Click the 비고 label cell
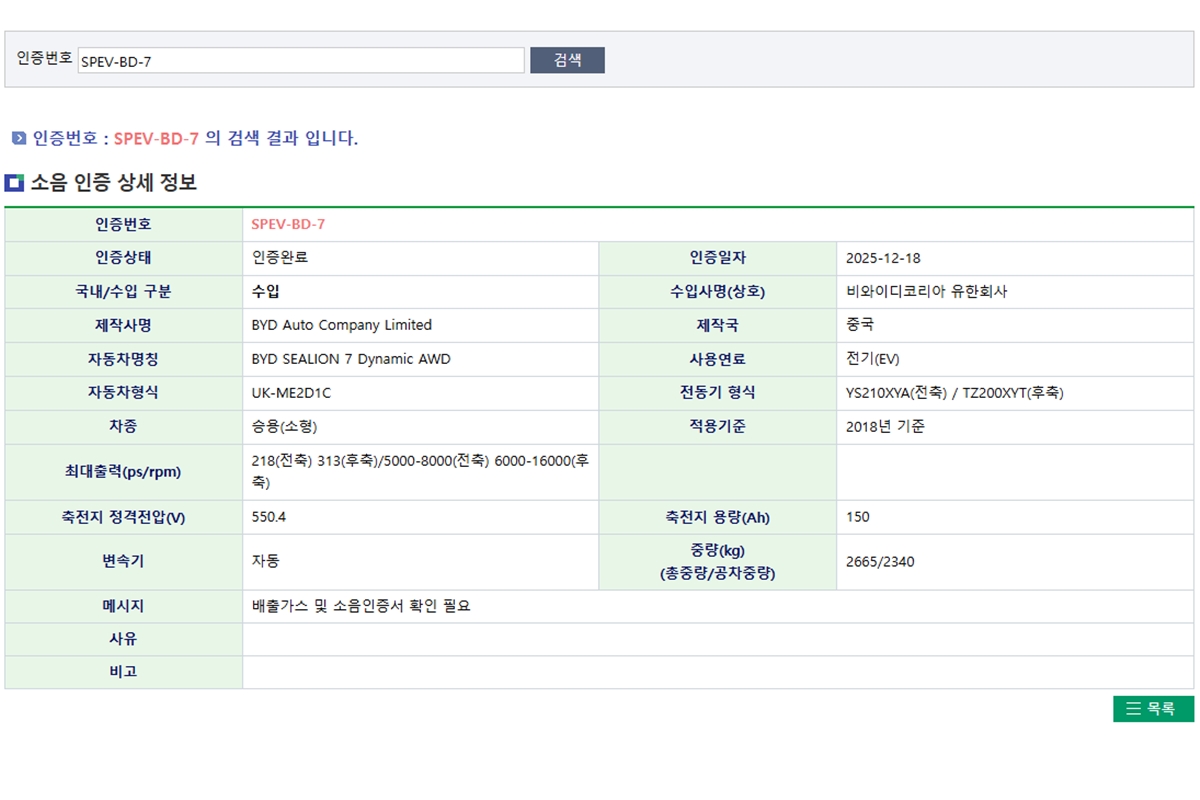The image size is (1200, 800). (x=123, y=672)
